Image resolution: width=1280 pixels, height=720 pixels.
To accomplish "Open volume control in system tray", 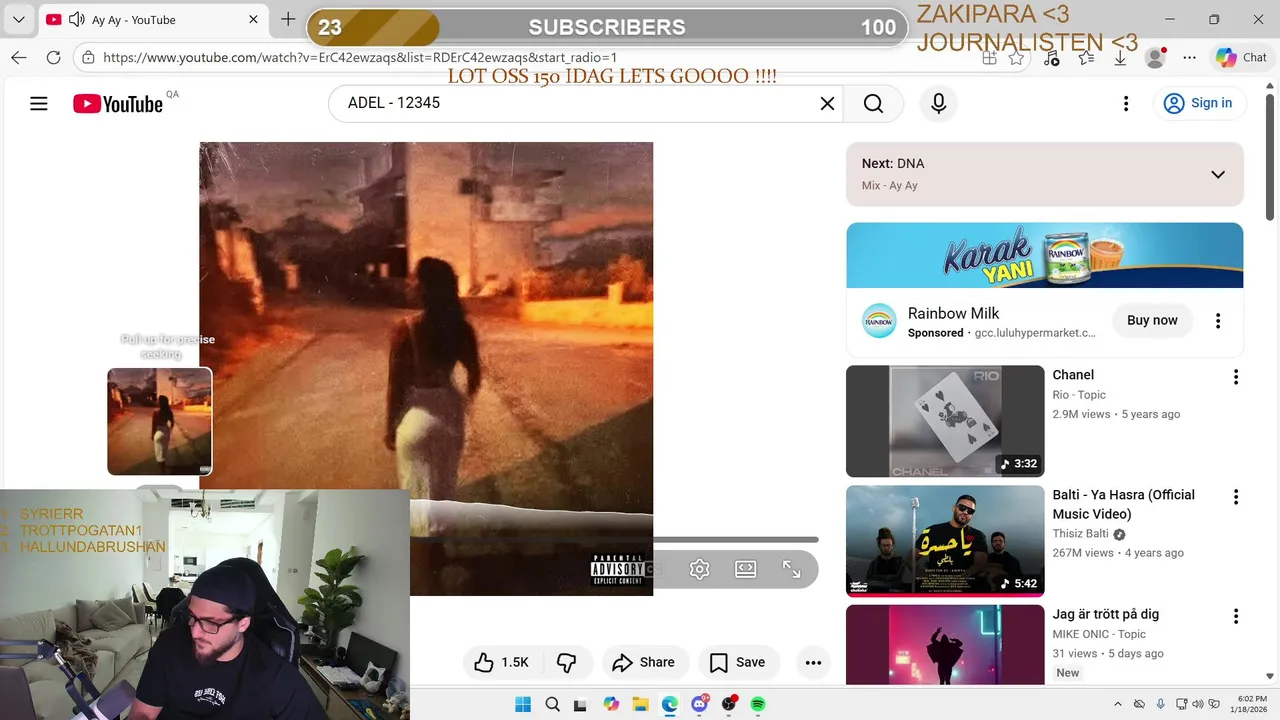I will [x=1198, y=704].
